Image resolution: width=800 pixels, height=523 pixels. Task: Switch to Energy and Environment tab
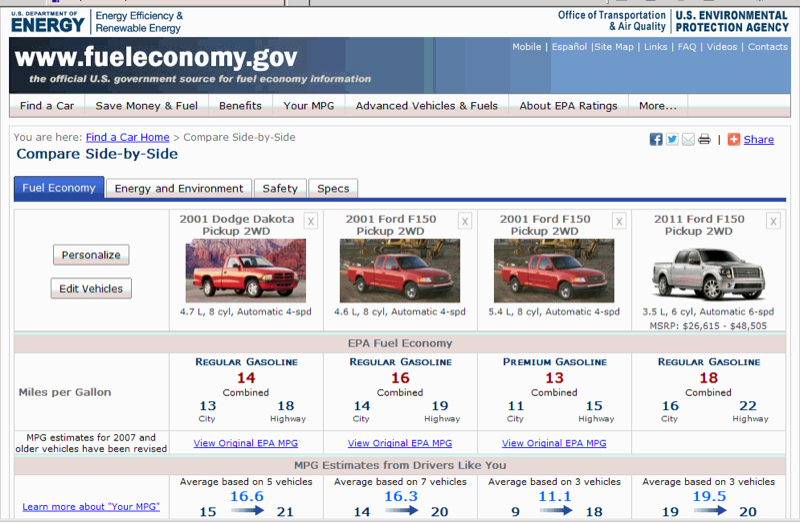point(179,188)
